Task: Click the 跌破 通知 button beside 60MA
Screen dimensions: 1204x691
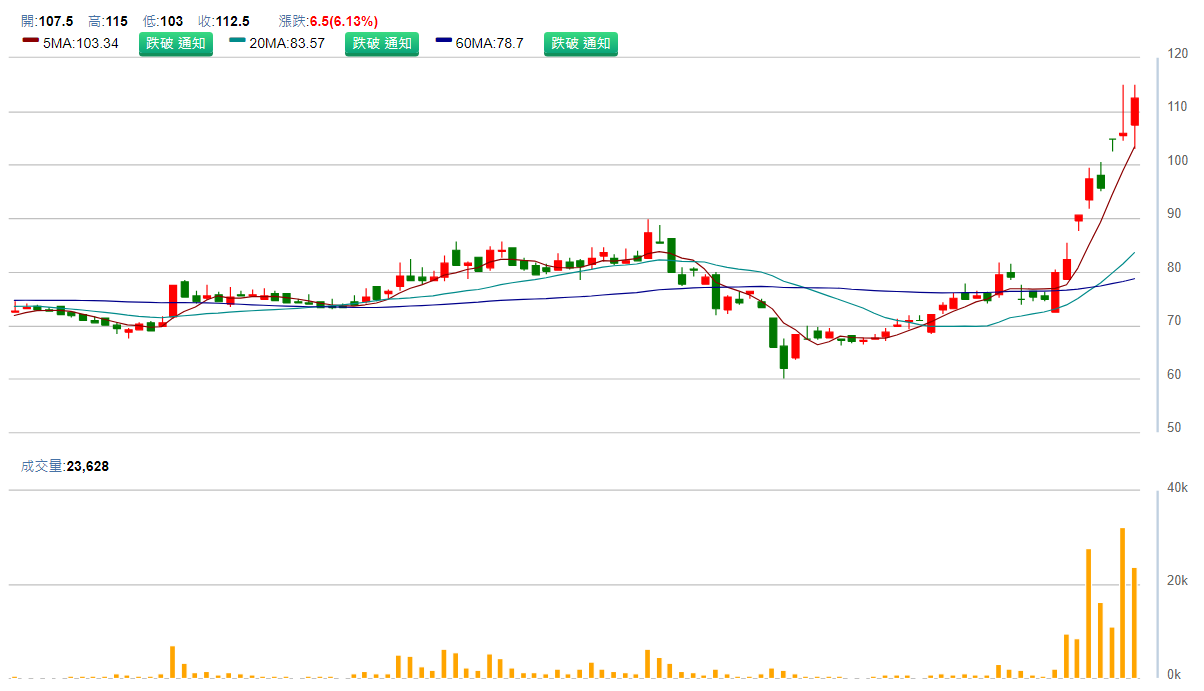Action: pyautogui.click(x=580, y=43)
